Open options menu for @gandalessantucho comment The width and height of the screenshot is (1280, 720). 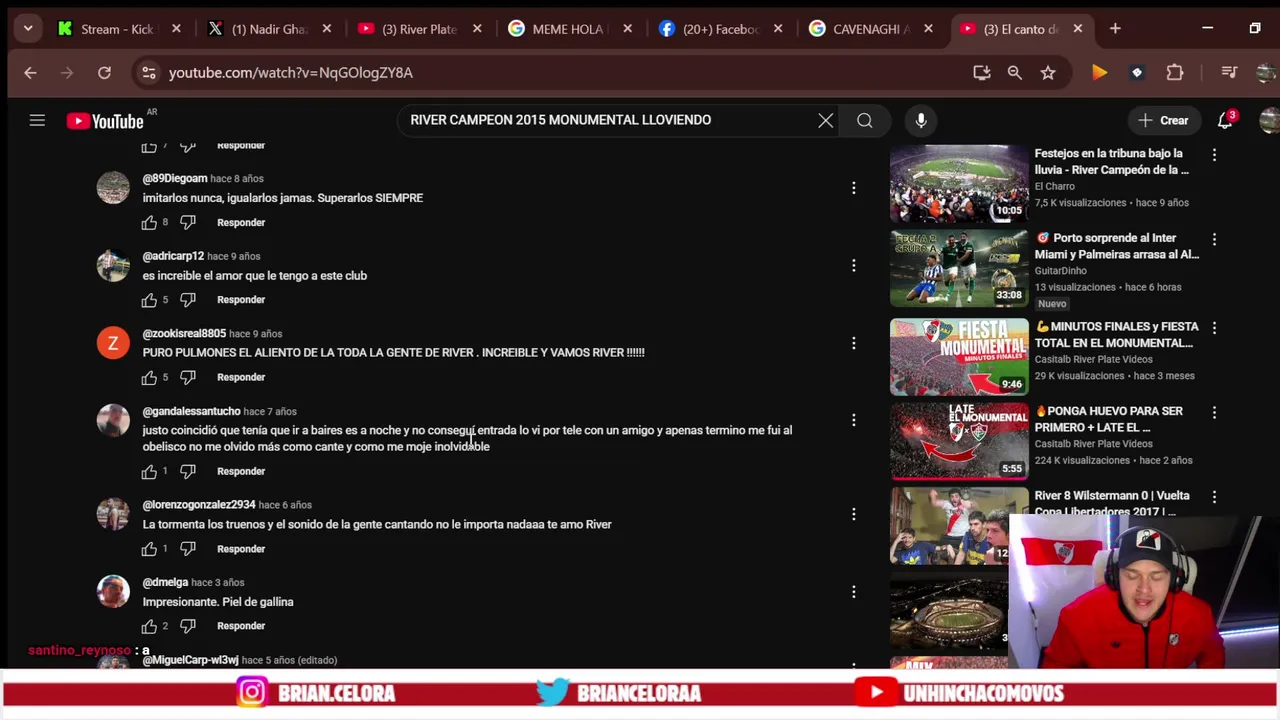[853, 420]
